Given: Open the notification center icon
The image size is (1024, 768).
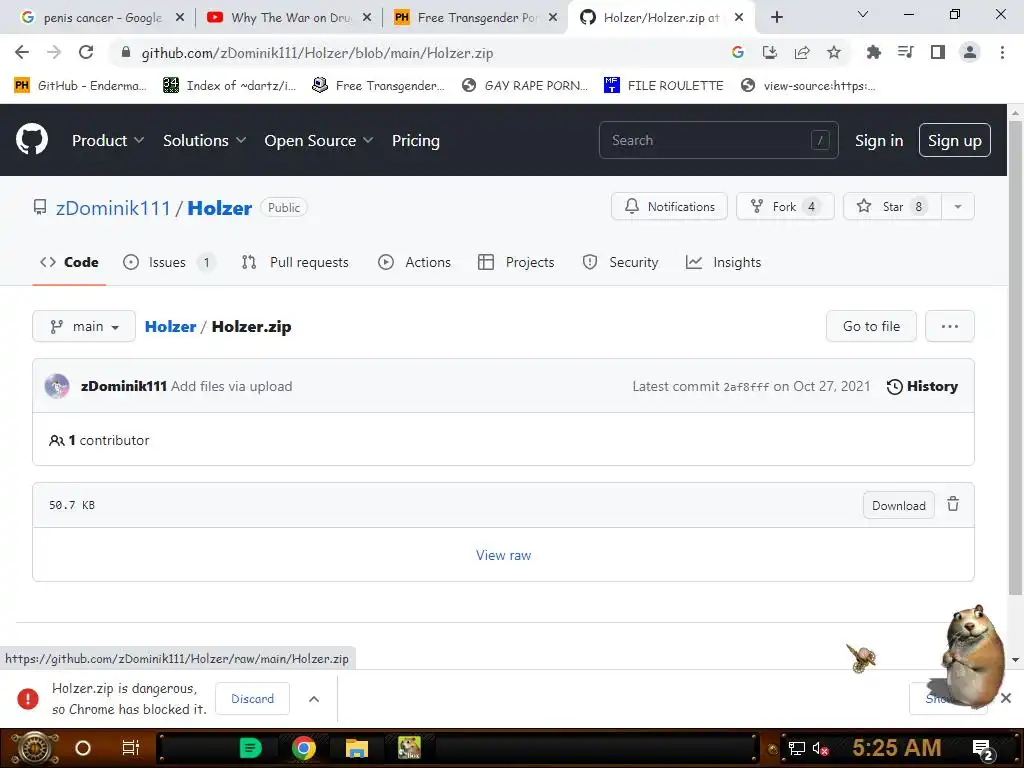Looking at the screenshot, I should [x=982, y=750].
